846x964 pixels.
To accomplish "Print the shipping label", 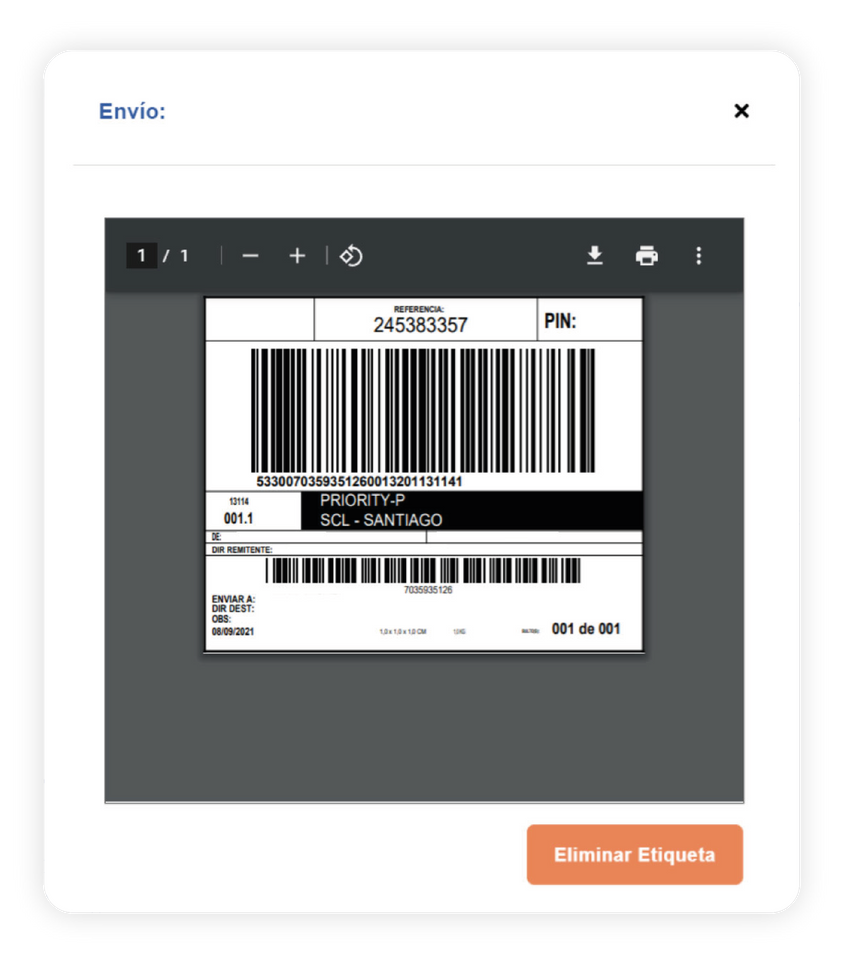I will [x=646, y=255].
